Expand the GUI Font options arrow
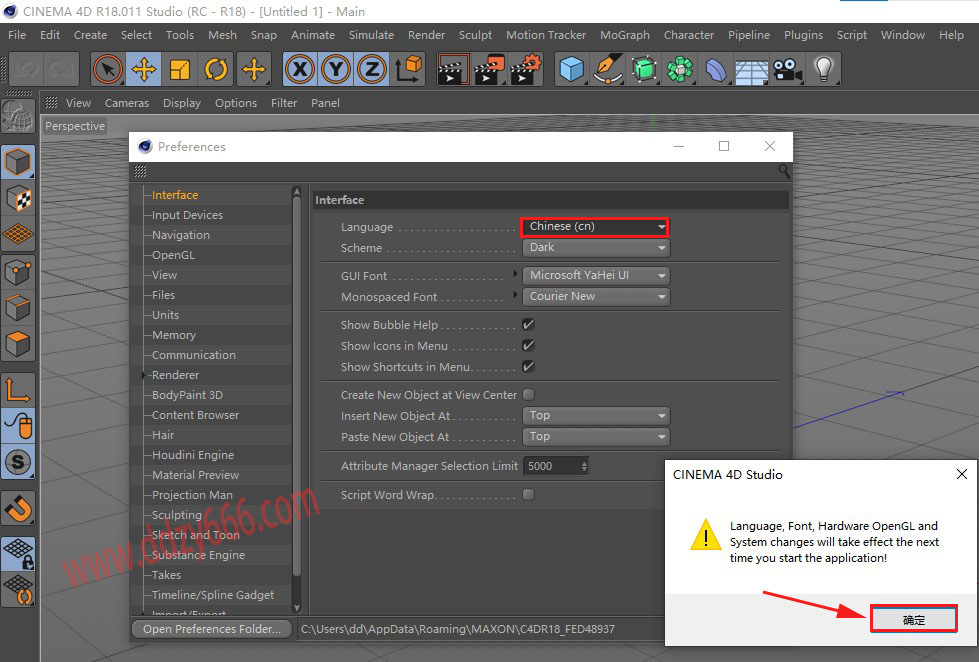 515,274
